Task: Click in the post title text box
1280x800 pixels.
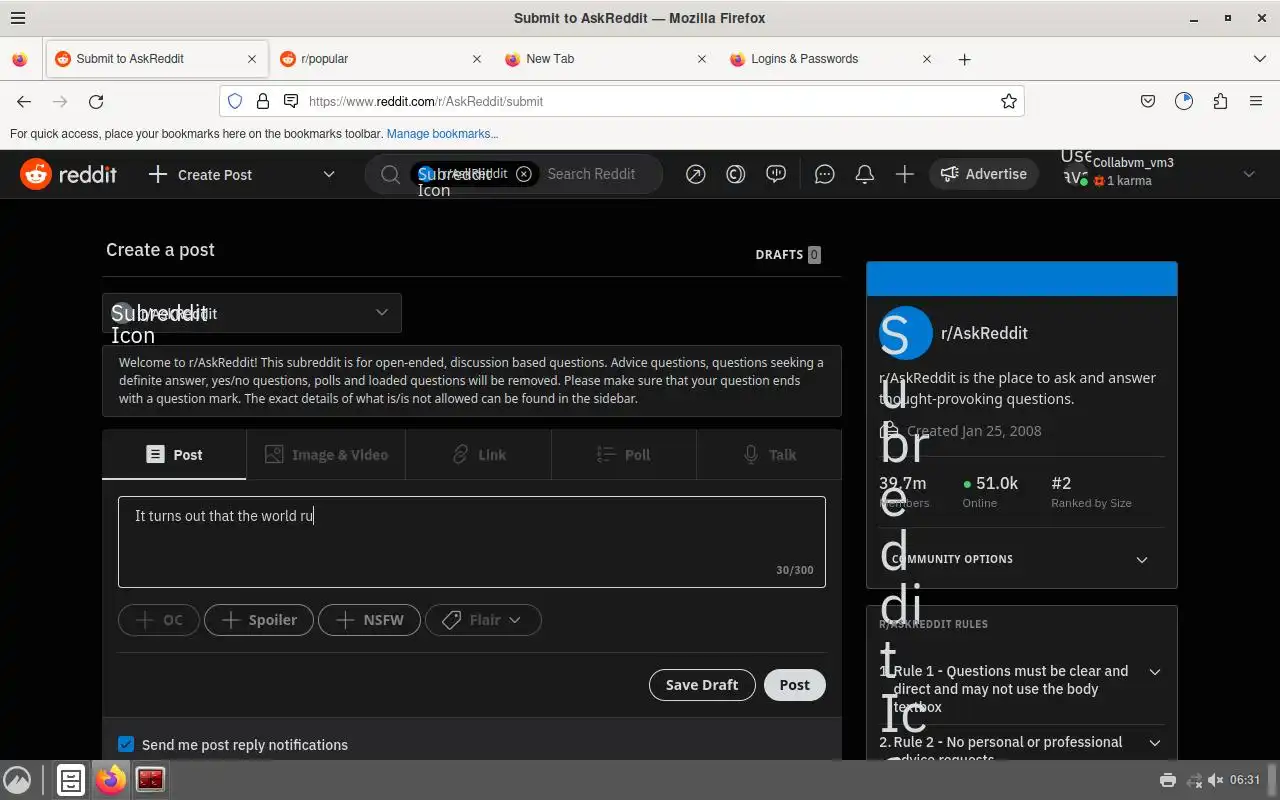Action: [472, 541]
